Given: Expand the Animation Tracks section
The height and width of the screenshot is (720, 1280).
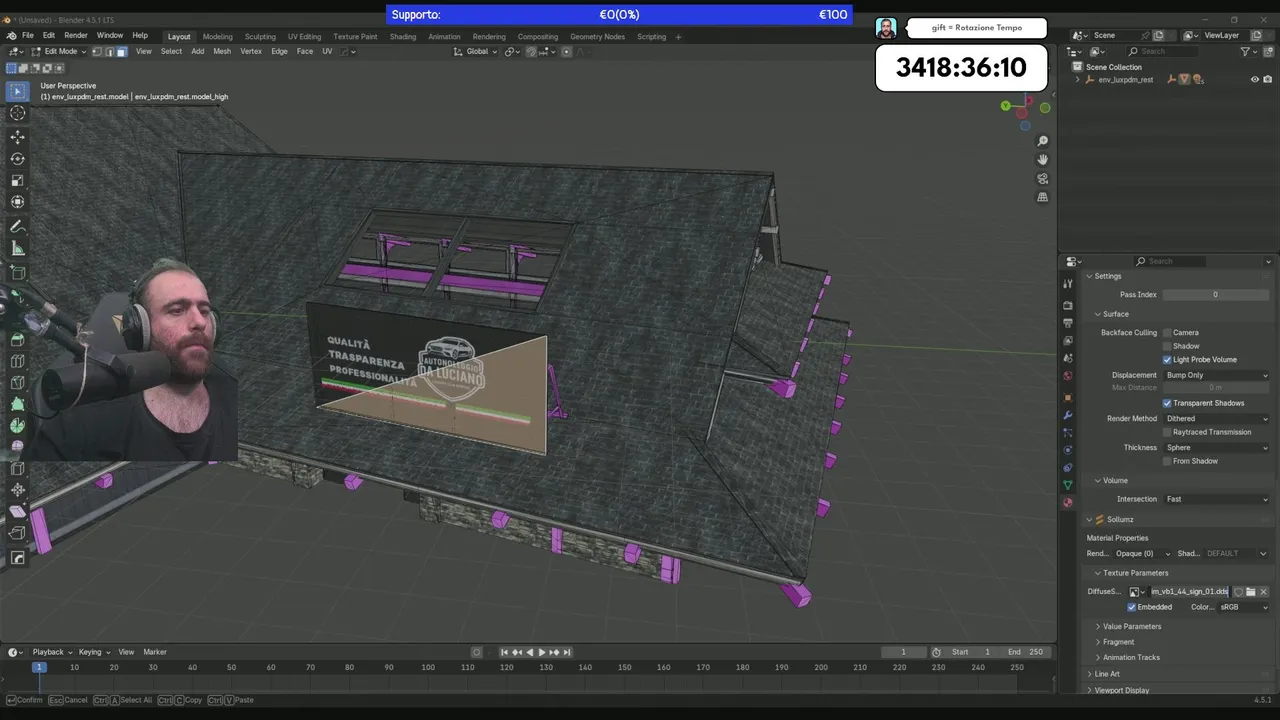Looking at the screenshot, I should [x=1130, y=658].
